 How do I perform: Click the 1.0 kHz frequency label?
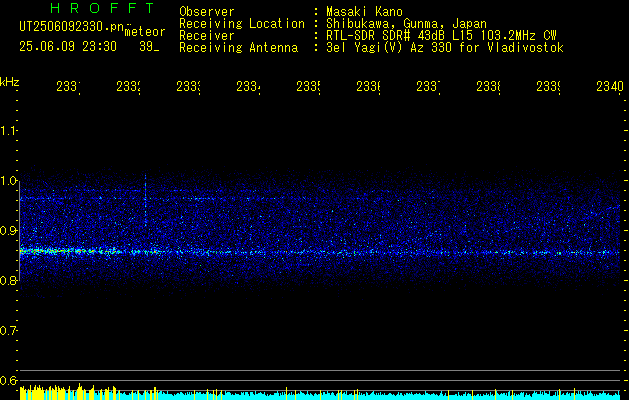tap(8, 181)
